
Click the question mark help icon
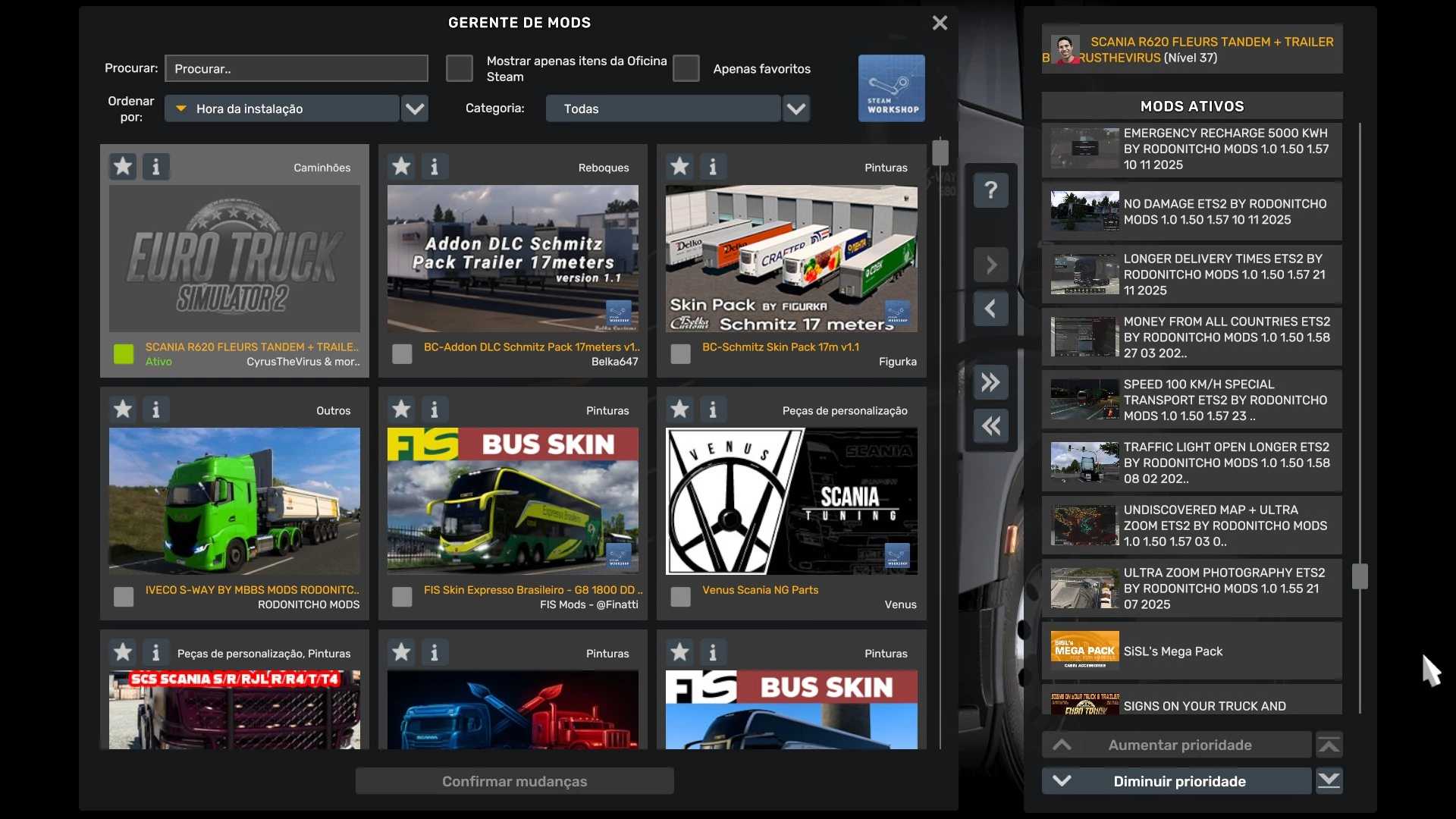tap(990, 190)
